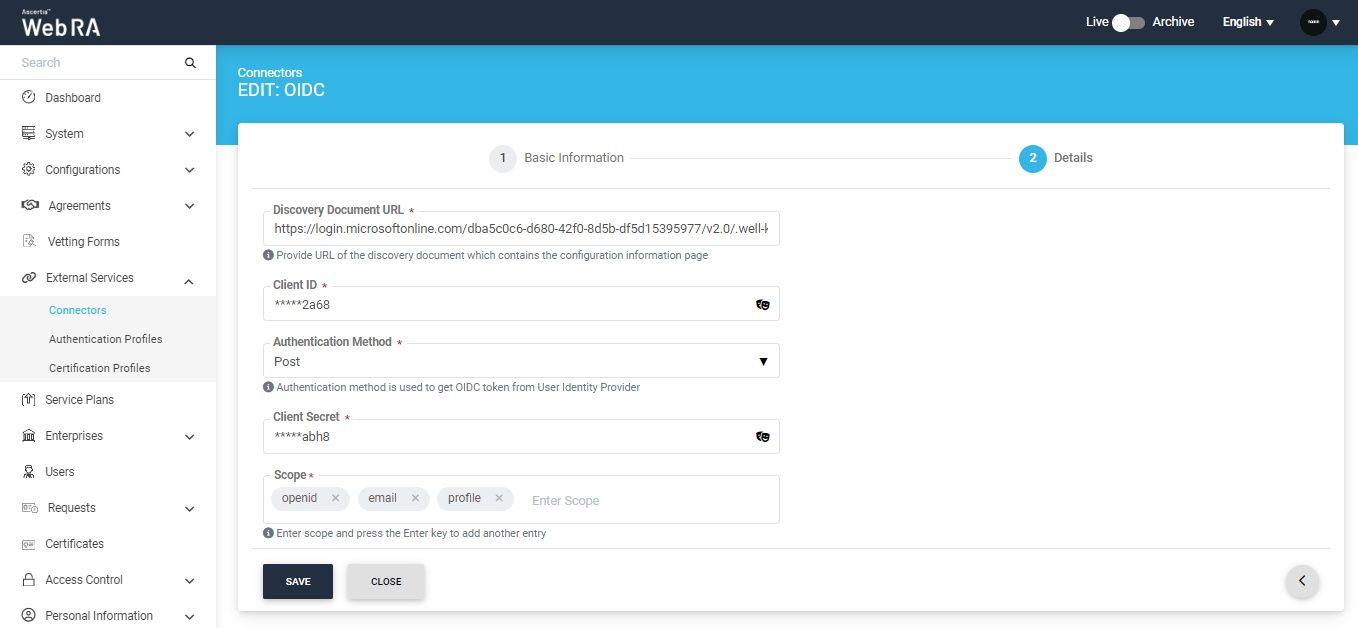Open the user avatar account menu

[1319, 22]
